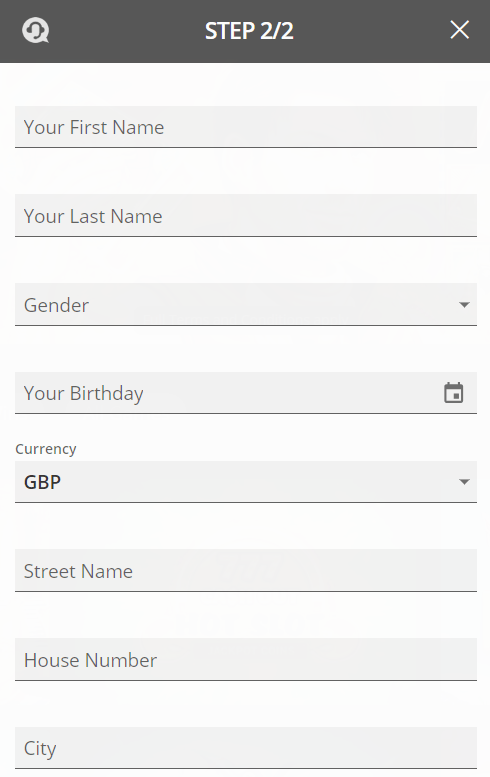Click the 'Street Name' placeholder text

[78, 571]
